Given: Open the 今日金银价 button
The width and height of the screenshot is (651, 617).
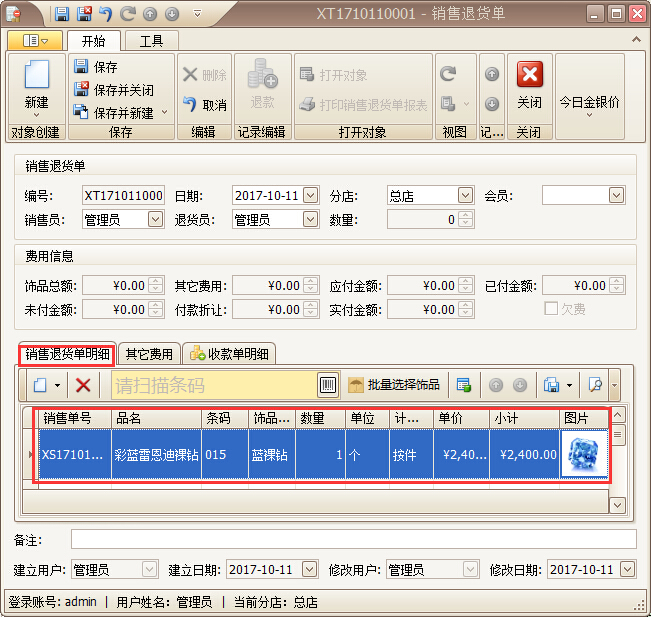Looking at the screenshot, I should (589, 103).
